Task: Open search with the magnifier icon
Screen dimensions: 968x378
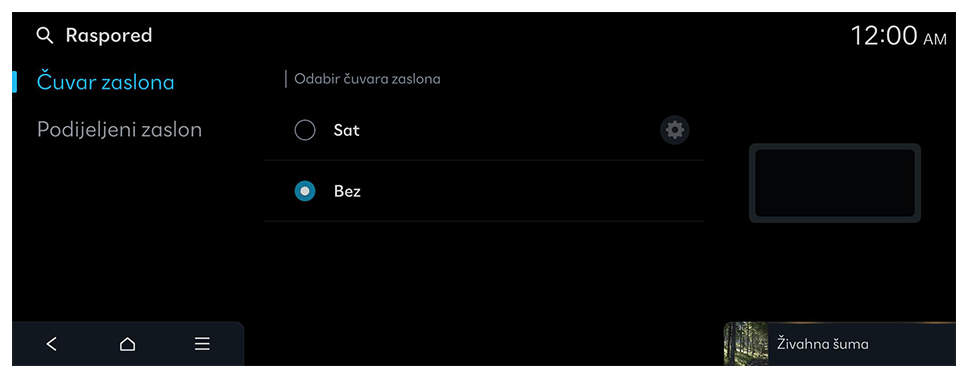Action: tap(44, 36)
